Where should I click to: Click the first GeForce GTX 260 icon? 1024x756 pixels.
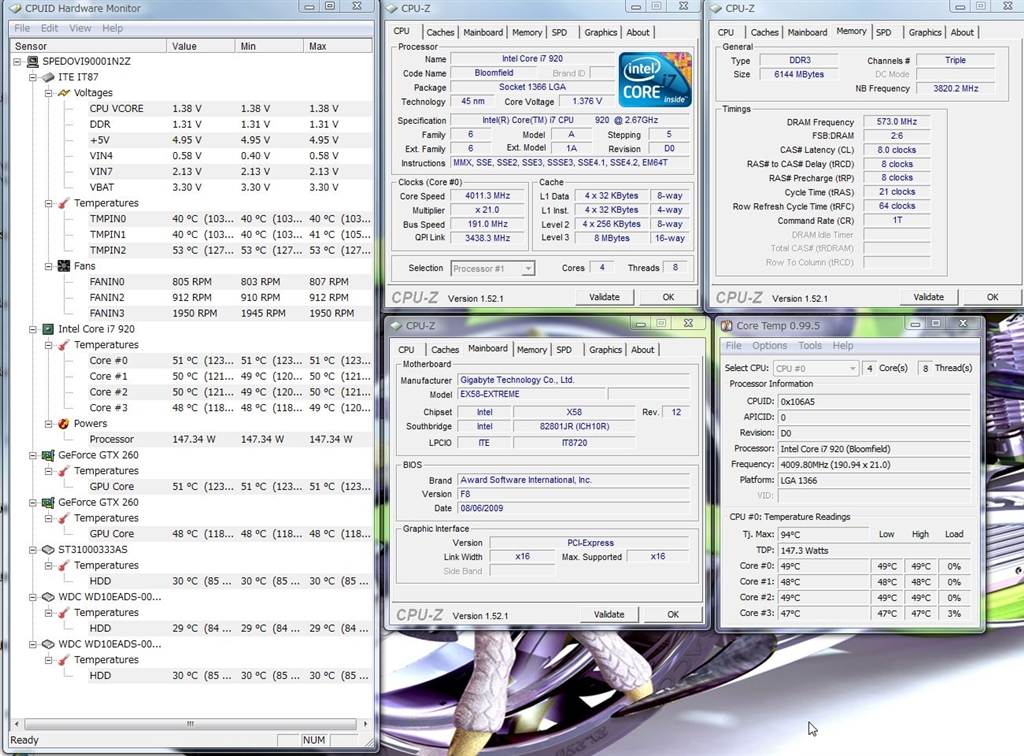point(47,455)
